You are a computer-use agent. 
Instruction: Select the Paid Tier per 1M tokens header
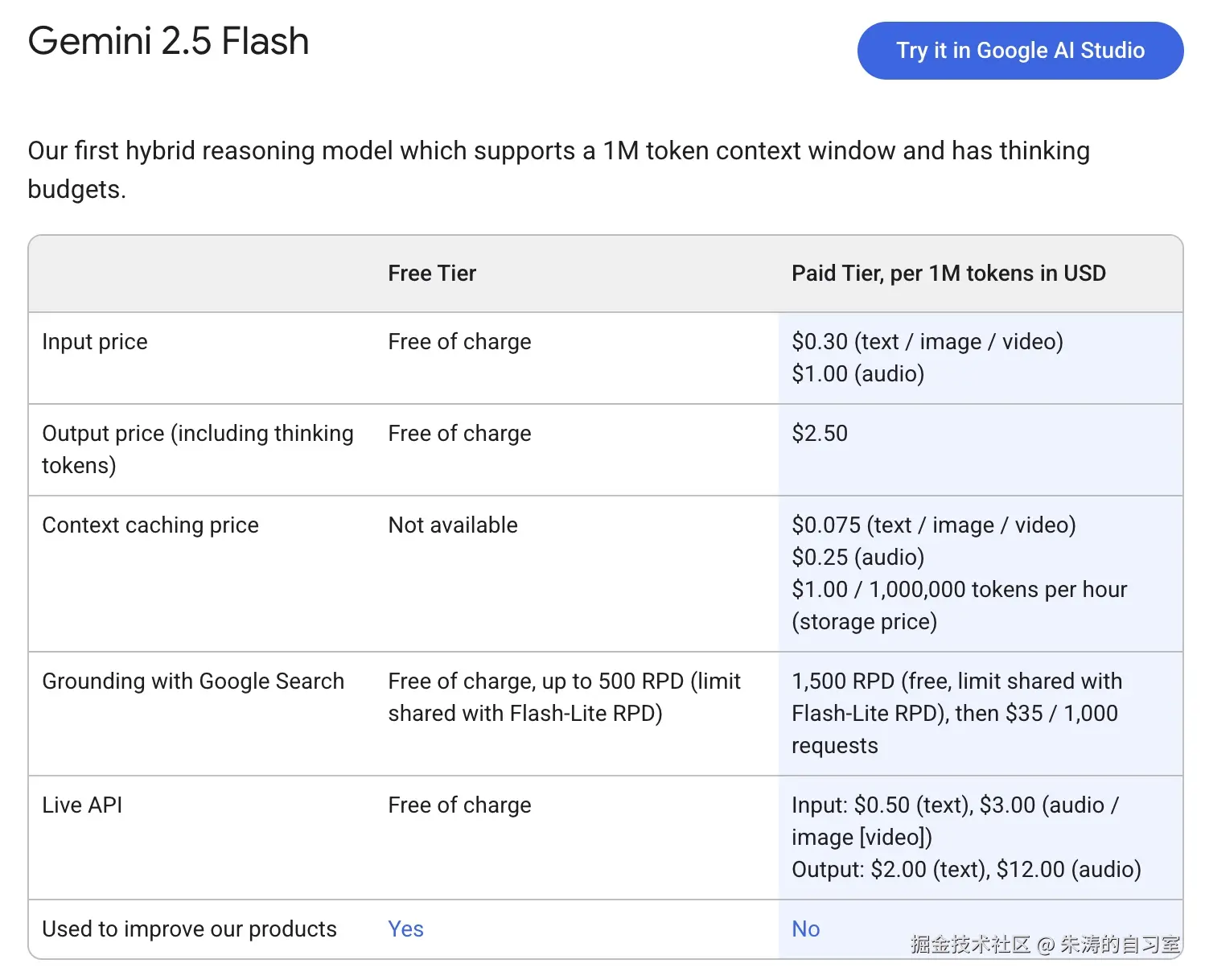[x=948, y=274]
